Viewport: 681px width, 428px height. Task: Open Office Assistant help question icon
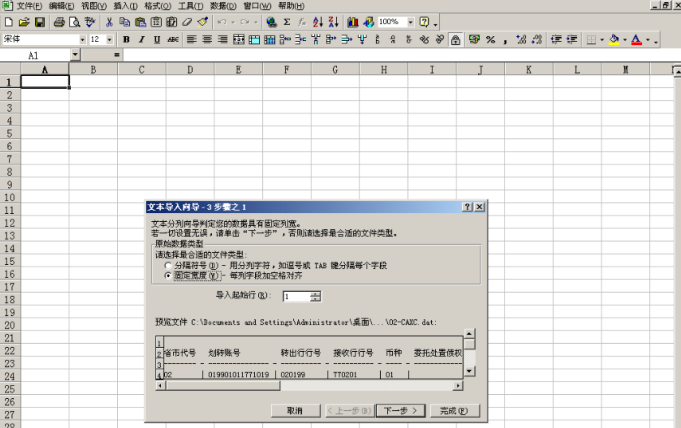pyautogui.click(x=424, y=22)
